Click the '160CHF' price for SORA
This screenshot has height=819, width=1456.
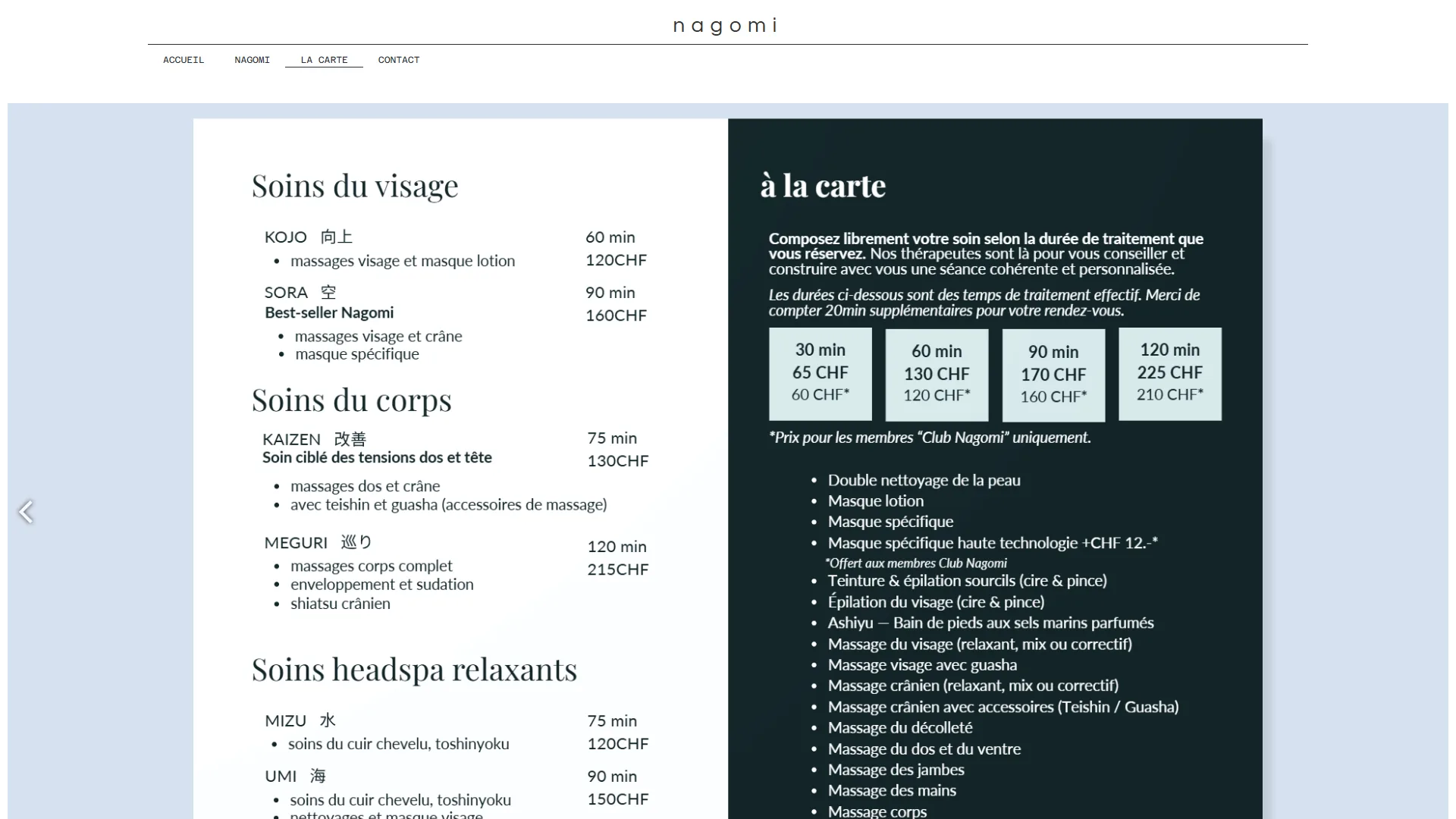click(616, 315)
